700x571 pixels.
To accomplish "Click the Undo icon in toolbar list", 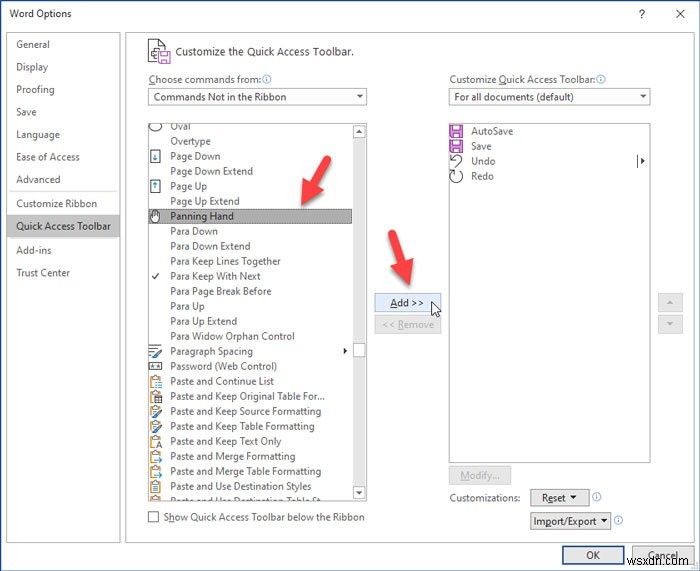I will coord(456,161).
